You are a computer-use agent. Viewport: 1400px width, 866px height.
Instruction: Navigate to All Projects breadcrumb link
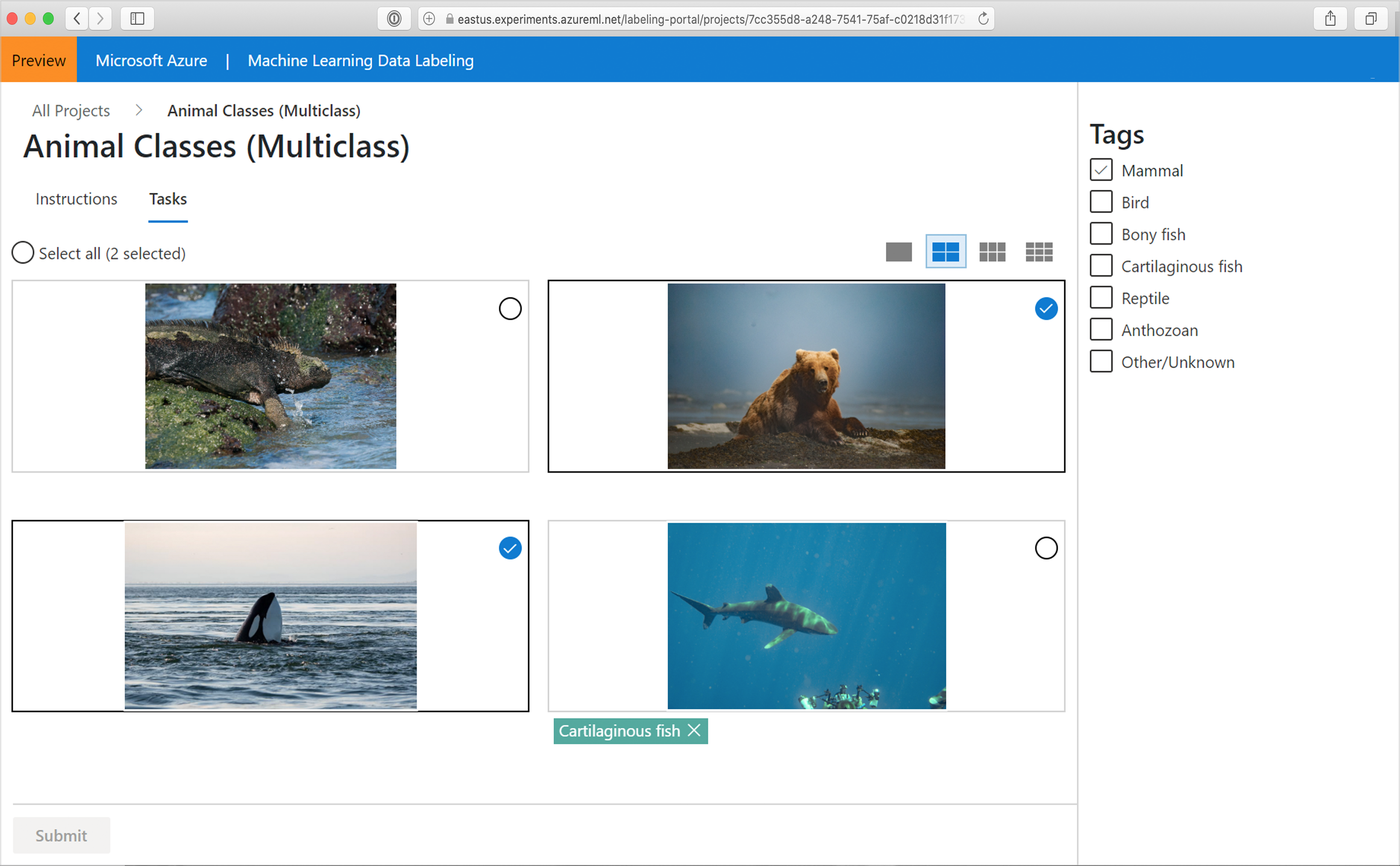tap(71, 110)
